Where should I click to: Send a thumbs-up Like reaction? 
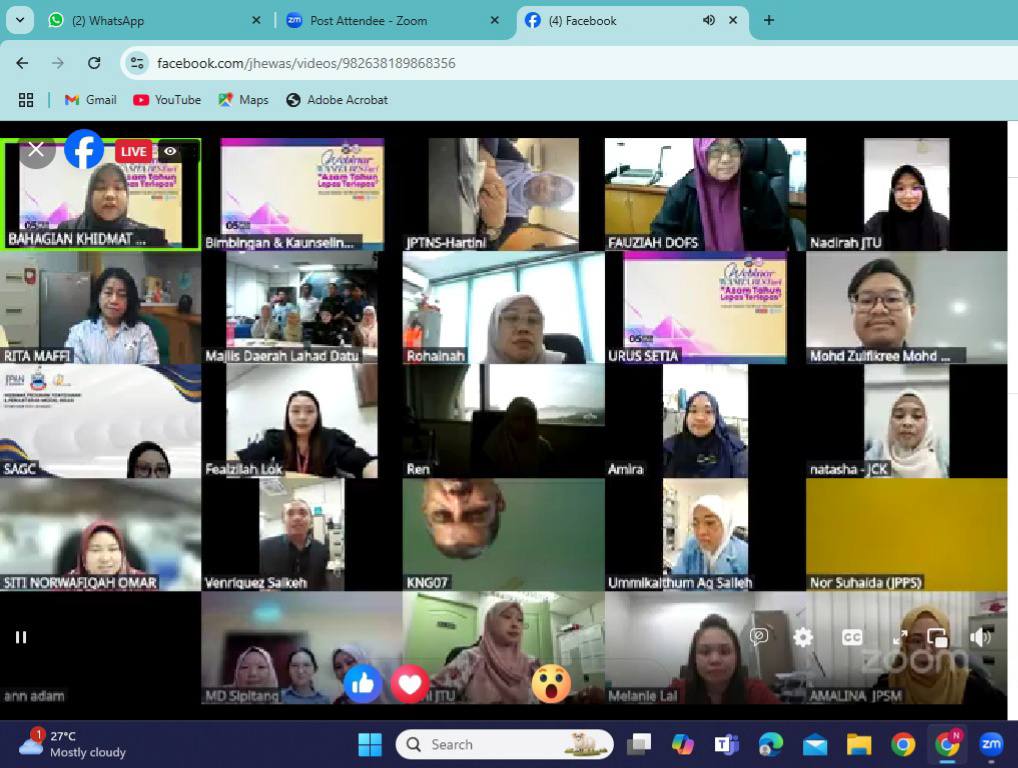pos(363,683)
